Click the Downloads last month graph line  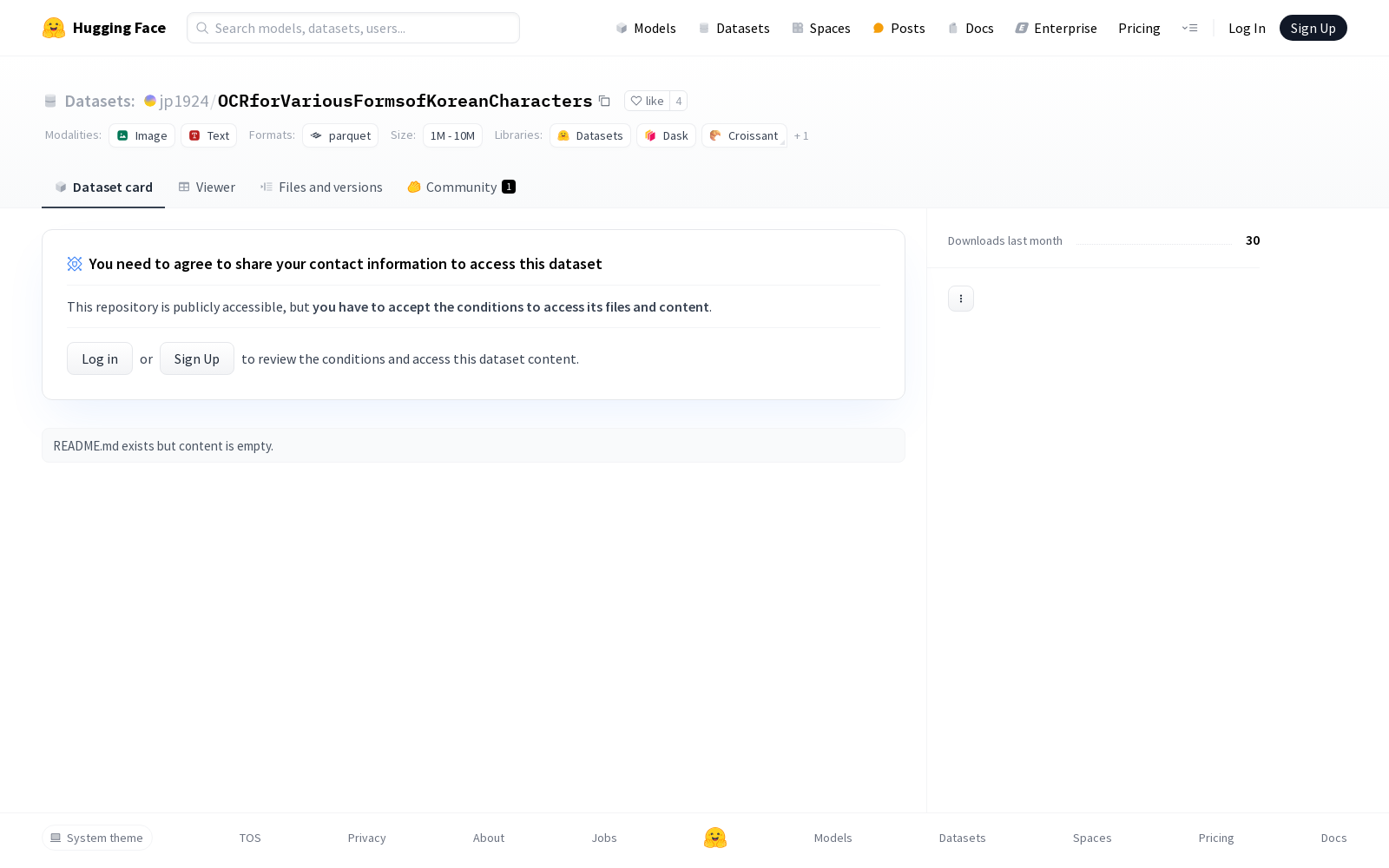click(1154, 243)
